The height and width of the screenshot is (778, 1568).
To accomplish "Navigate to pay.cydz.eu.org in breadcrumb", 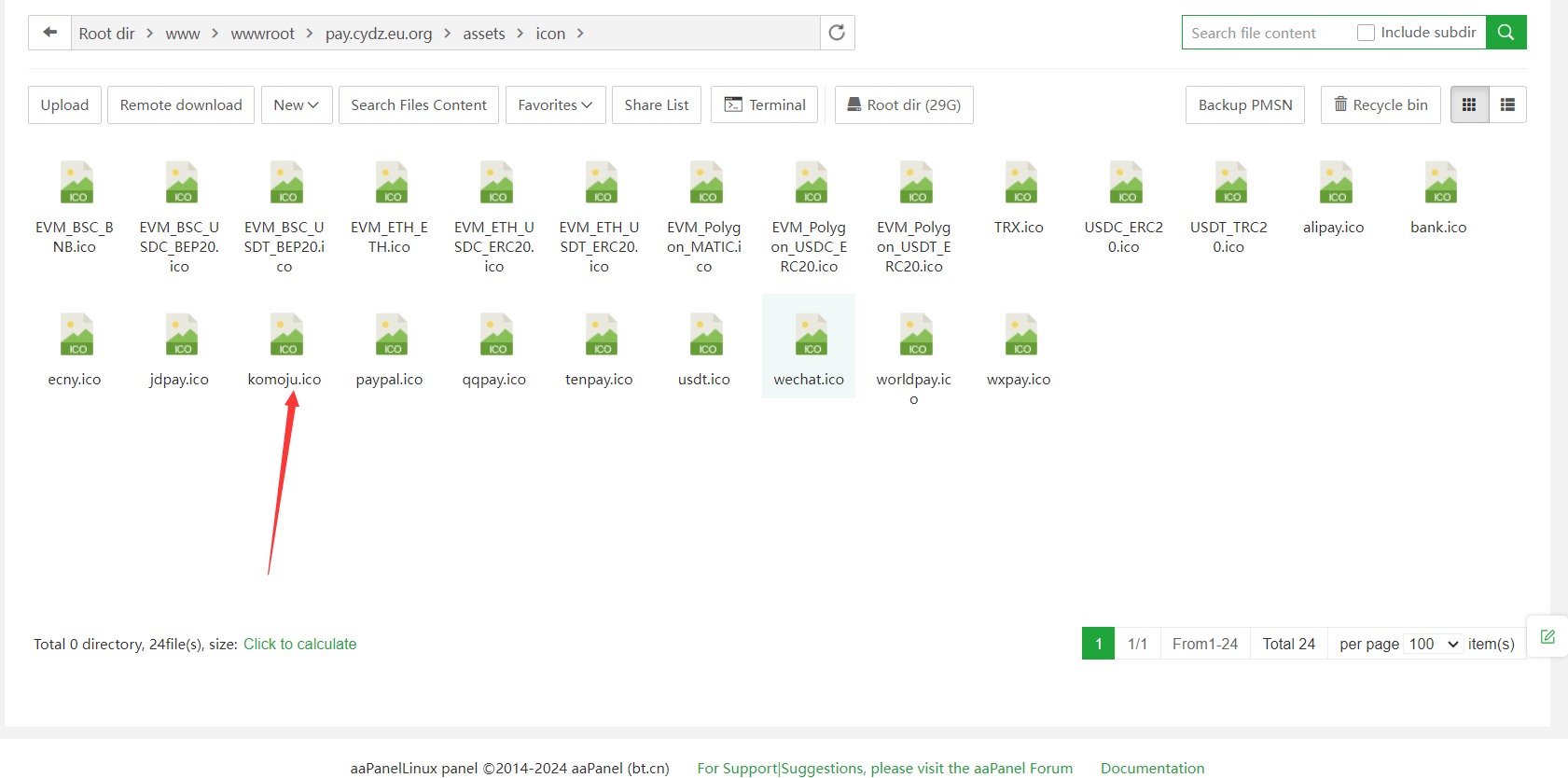I will click(379, 34).
